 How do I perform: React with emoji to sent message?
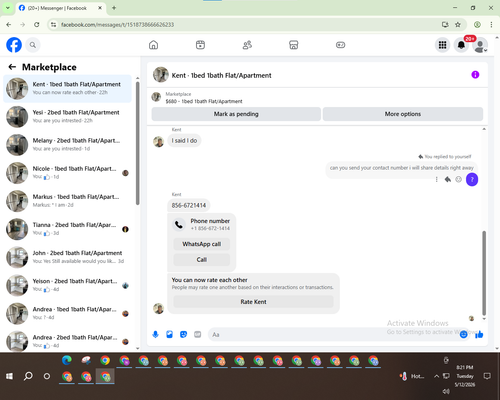click(459, 180)
